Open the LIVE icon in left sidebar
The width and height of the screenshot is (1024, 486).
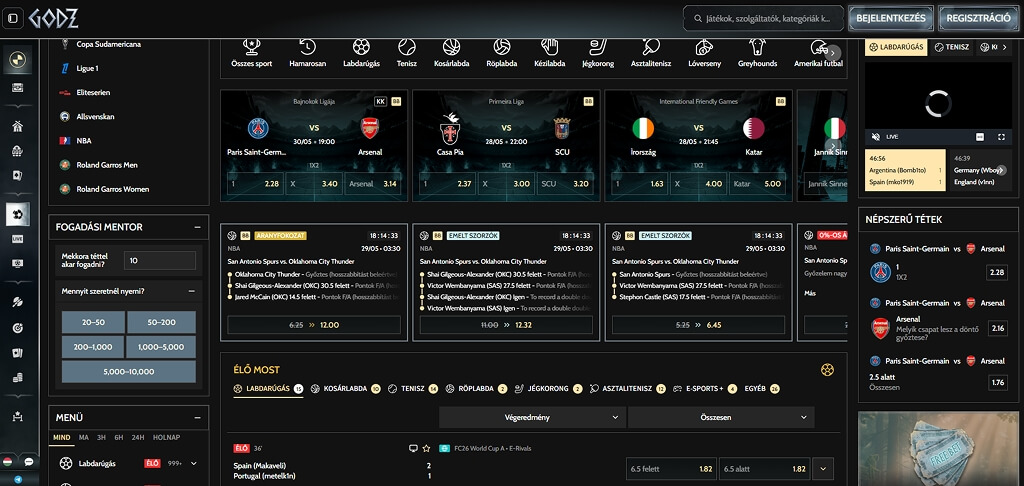[x=18, y=239]
